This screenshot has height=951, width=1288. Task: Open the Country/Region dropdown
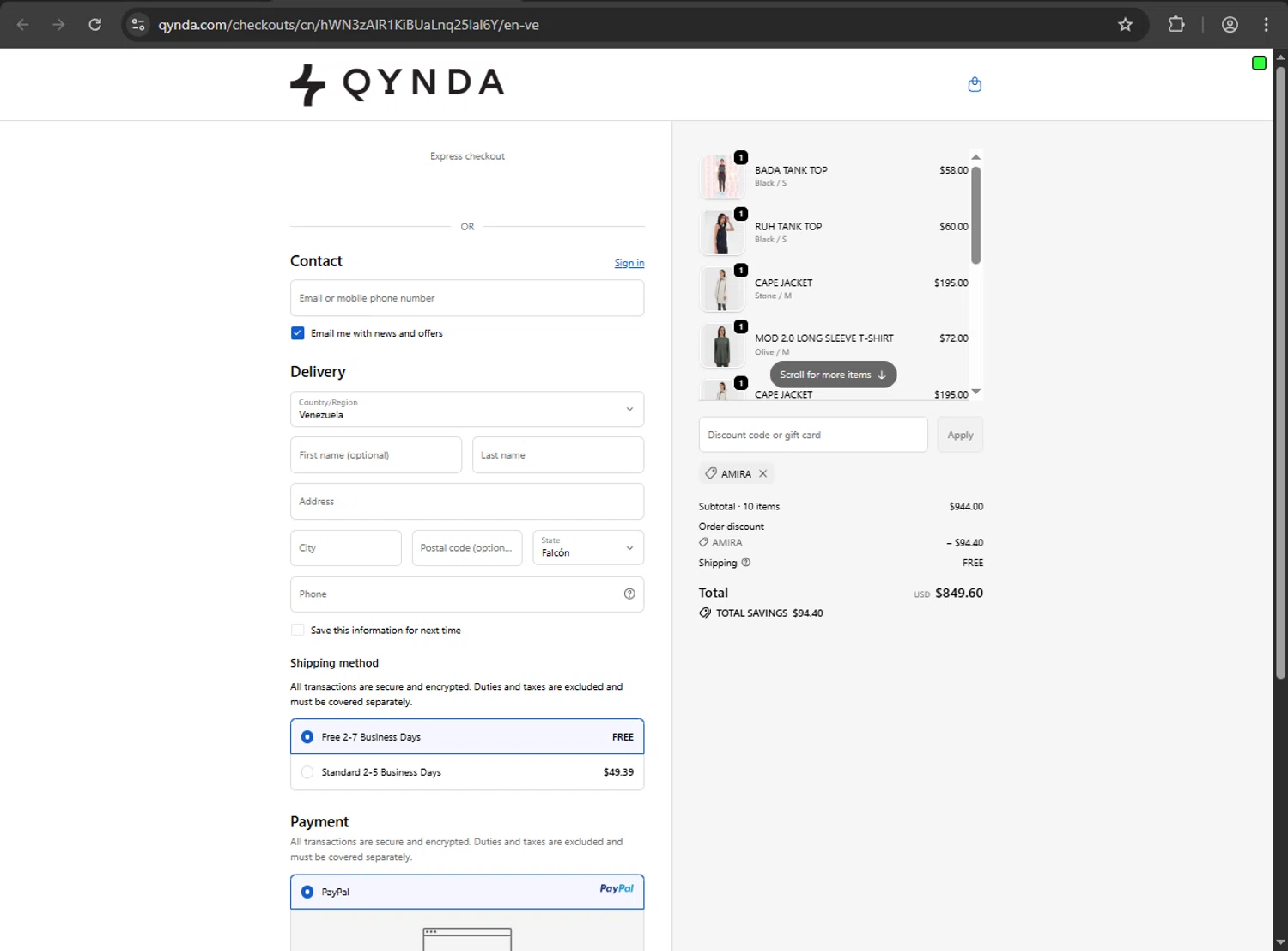pyautogui.click(x=467, y=409)
